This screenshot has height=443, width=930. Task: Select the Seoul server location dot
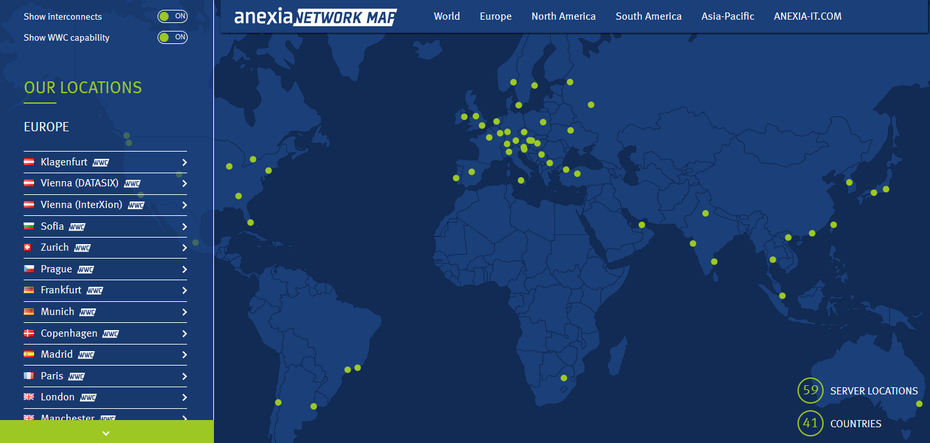(x=849, y=182)
